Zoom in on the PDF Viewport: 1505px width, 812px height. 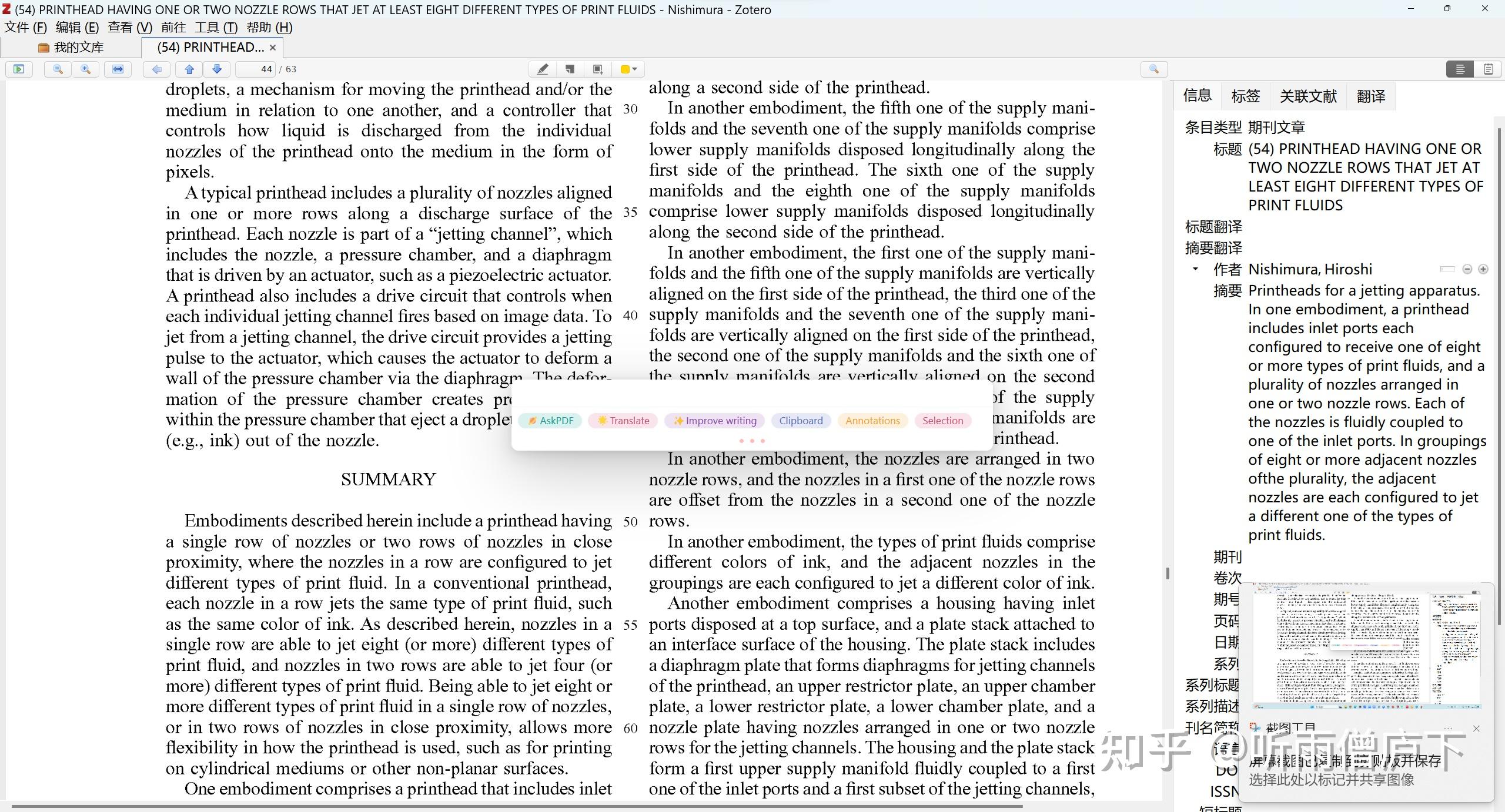pyautogui.click(x=86, y=69)
